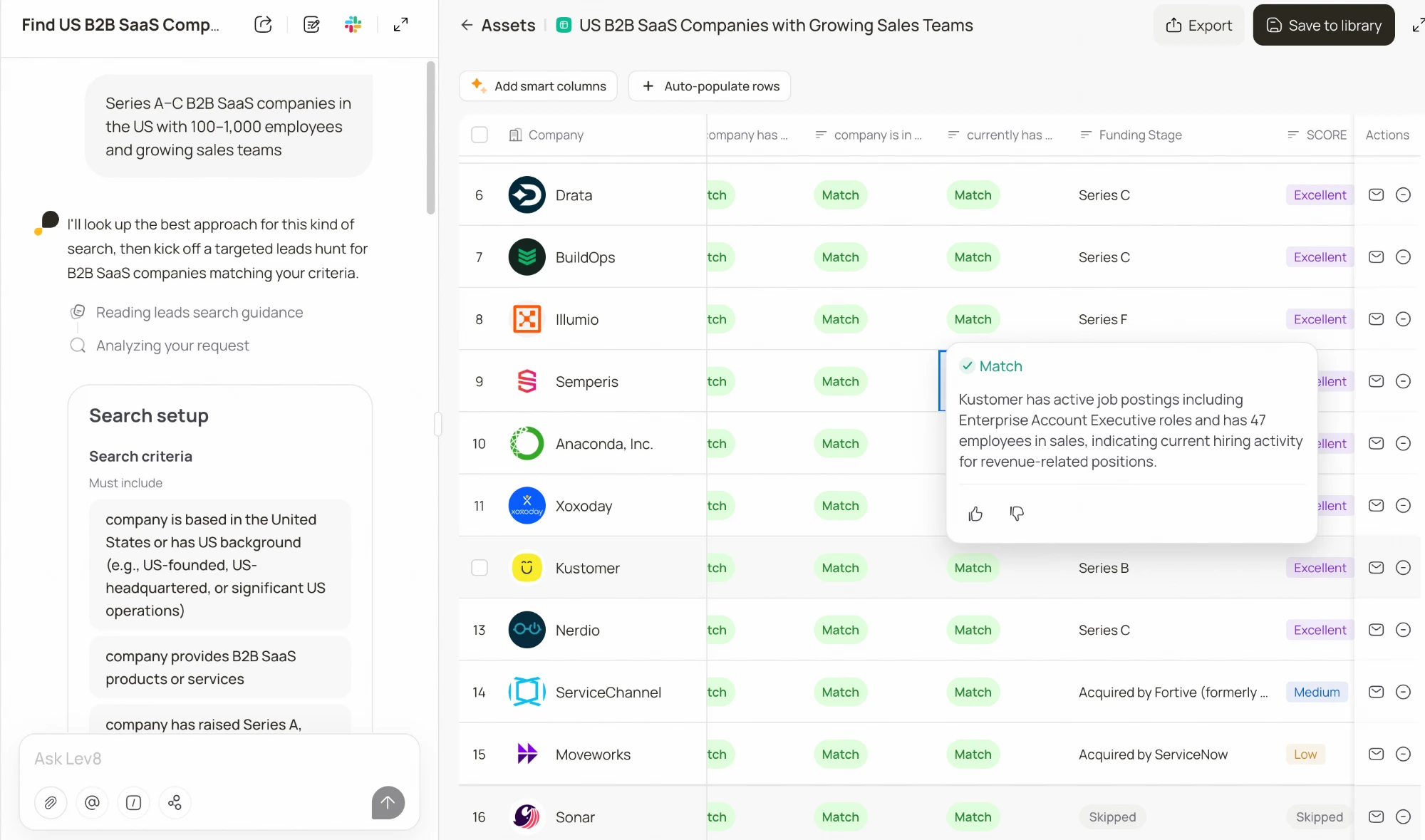Viewport: 1425px width, 840px height.
Task: Click the attachment paperclip icon
Action: [x=51, y=803]
